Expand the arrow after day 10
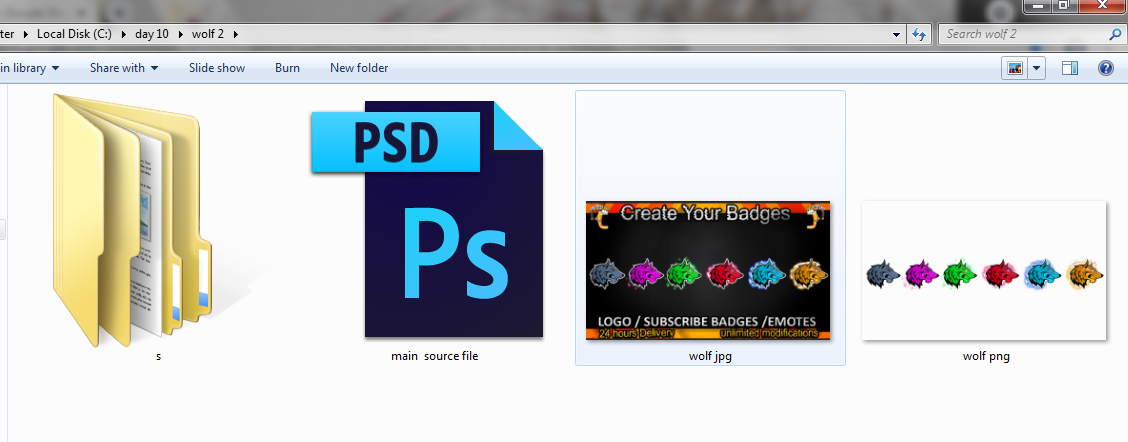This screenshot has height=442, width=1128. (181, 34)
